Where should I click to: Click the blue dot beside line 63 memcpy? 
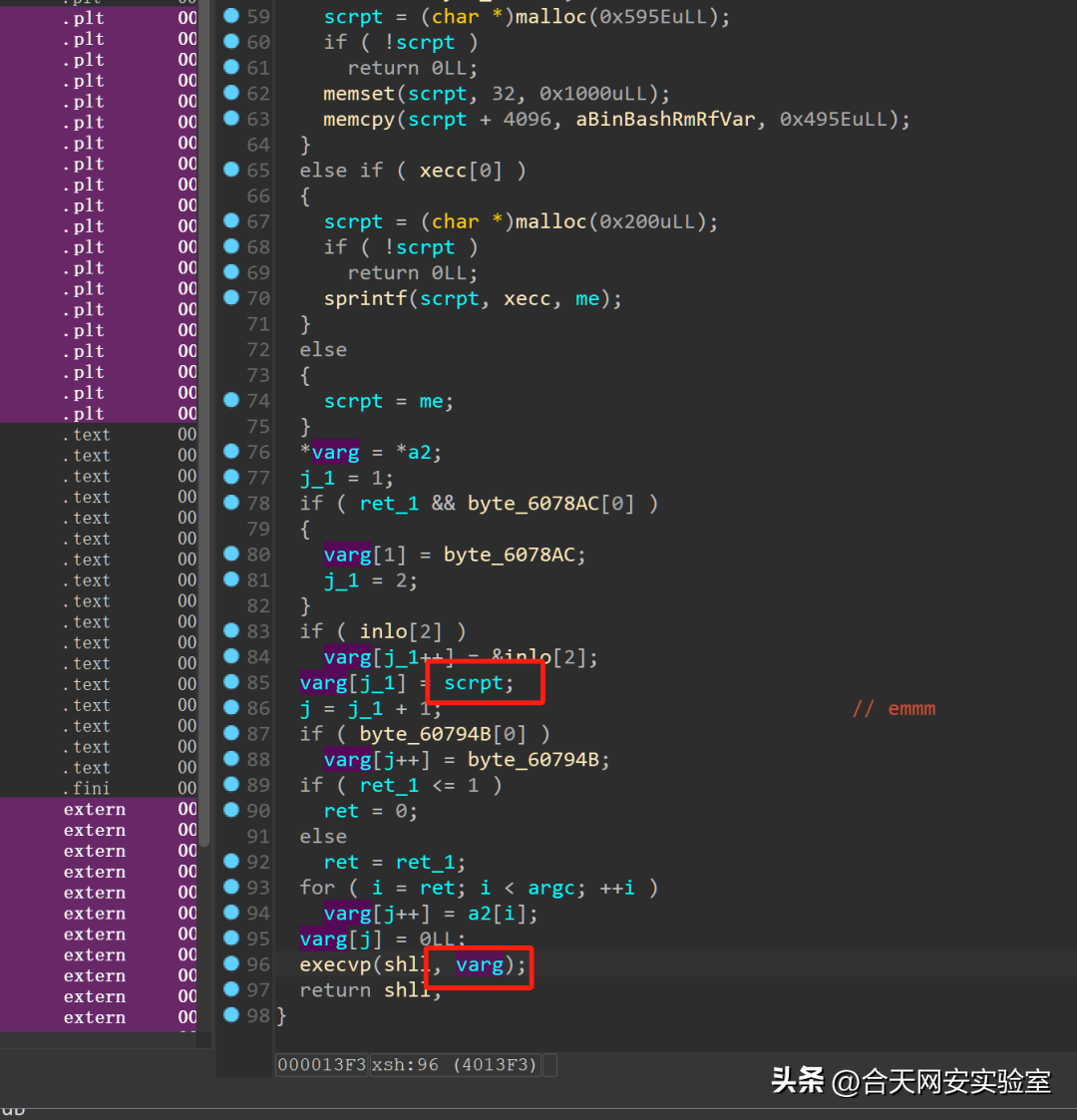(231, 119)
